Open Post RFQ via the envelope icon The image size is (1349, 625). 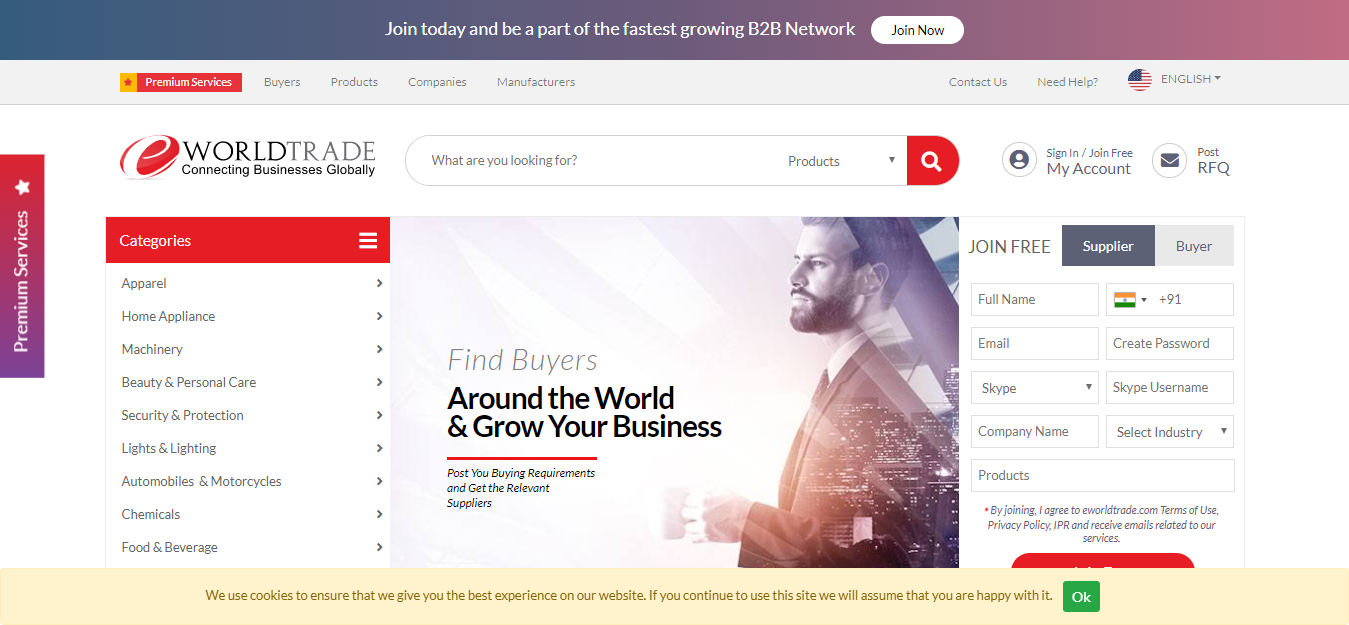(x=1169, y=160)
